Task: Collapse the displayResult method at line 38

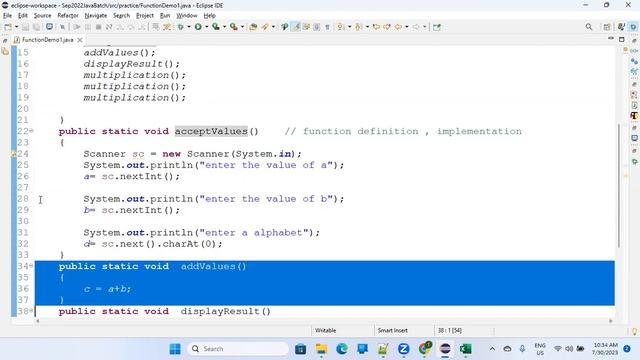Action: click(31, 311)
